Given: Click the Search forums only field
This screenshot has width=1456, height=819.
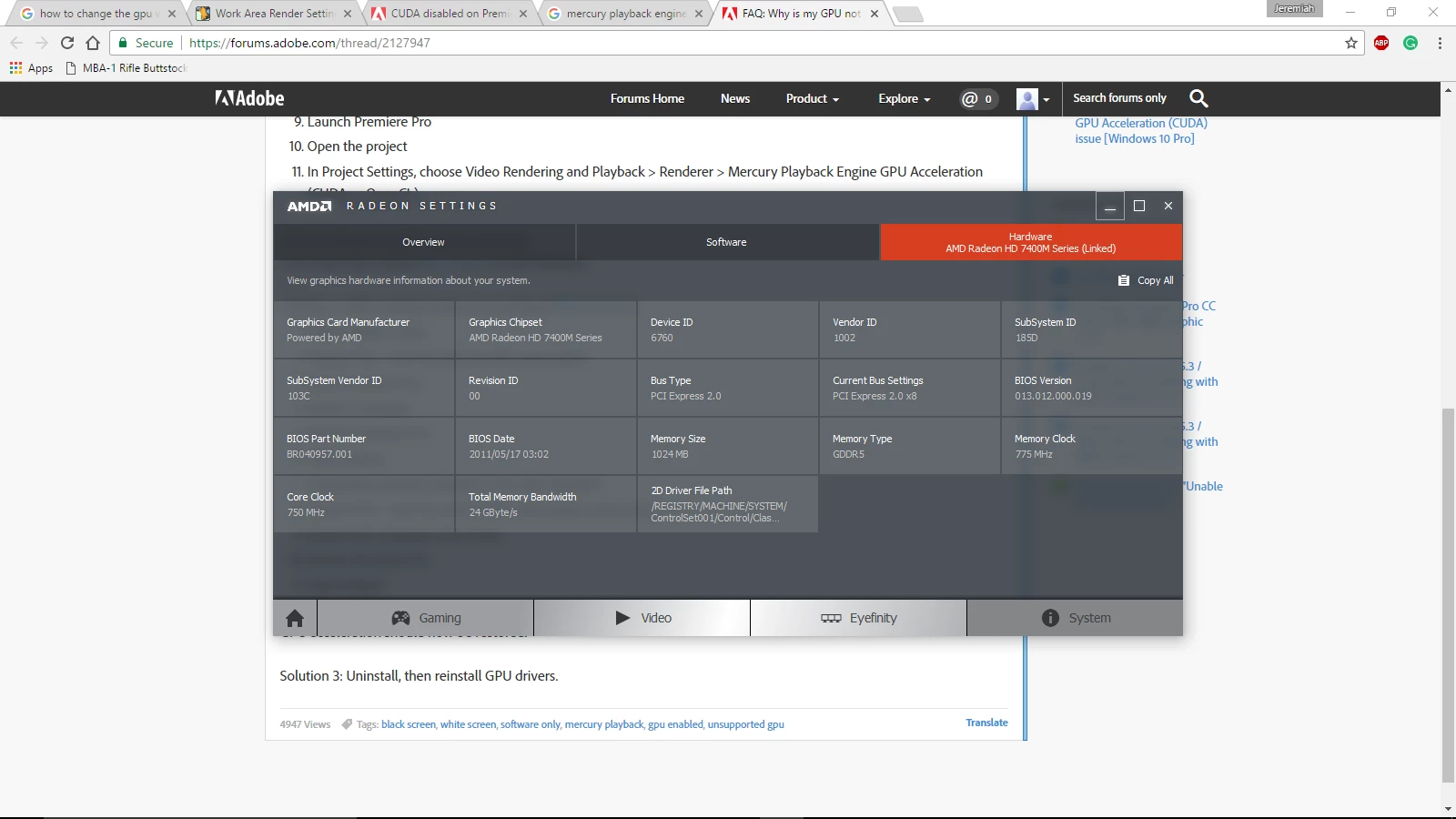Looking at the screenshot, I should [x=1119, y=98].
